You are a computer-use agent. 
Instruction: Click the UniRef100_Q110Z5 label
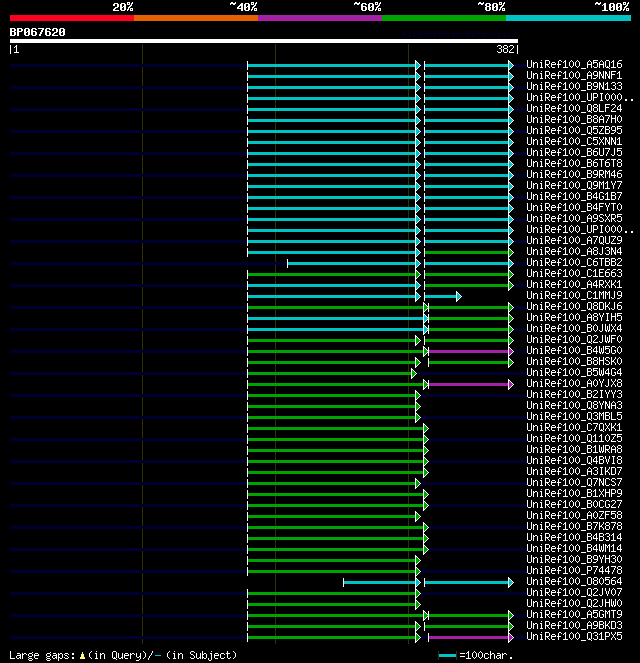point(574,438)
